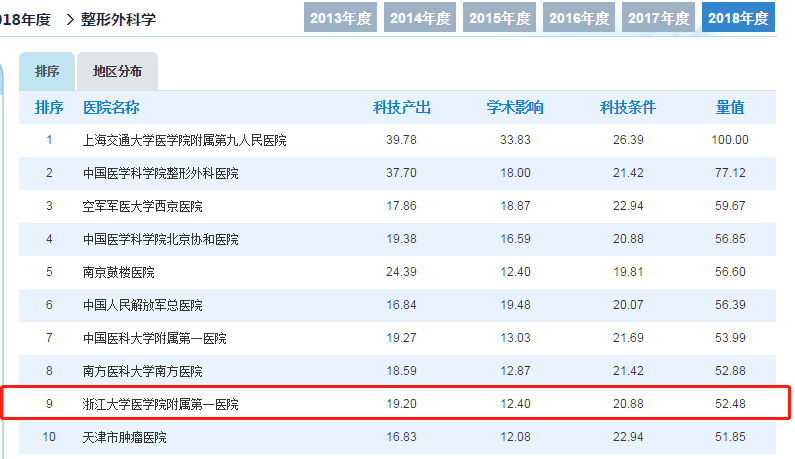
Task: Open the 地区分布 regional distribution tab
Action: [117, 72]
